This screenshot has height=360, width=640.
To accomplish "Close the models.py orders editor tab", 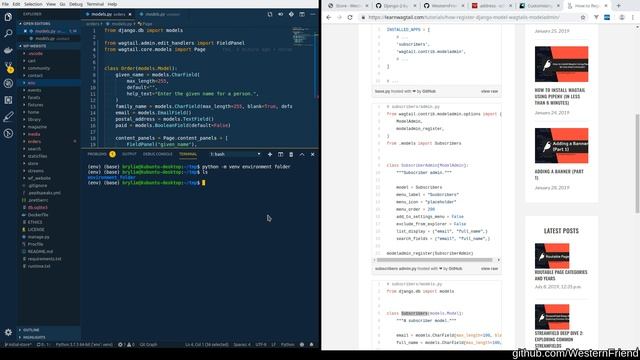I will tap(130, 14).
